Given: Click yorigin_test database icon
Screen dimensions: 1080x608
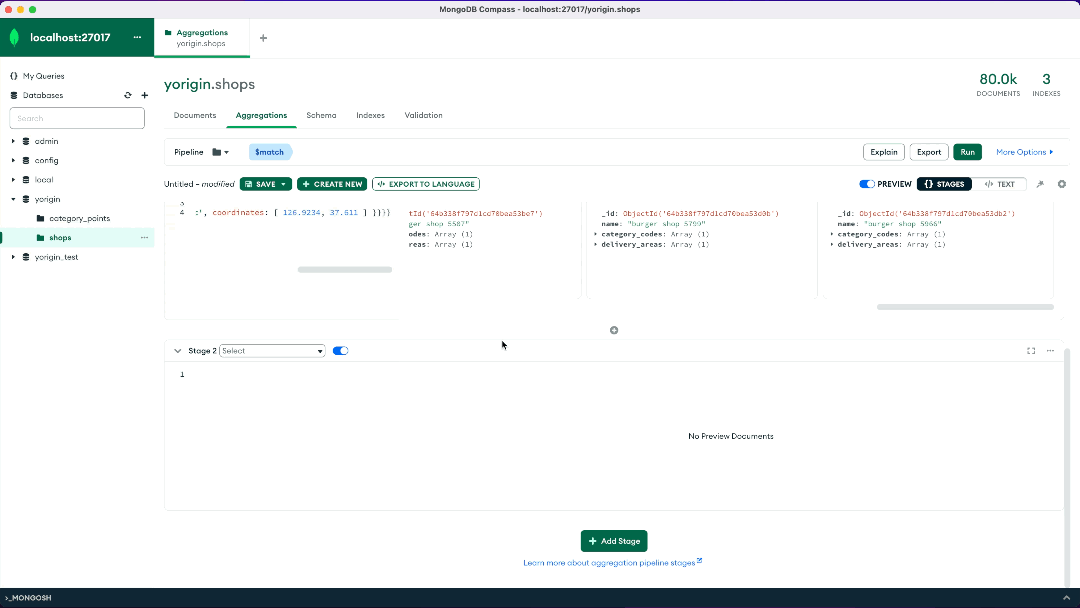Looking at the screenshot, I should 26,257.
